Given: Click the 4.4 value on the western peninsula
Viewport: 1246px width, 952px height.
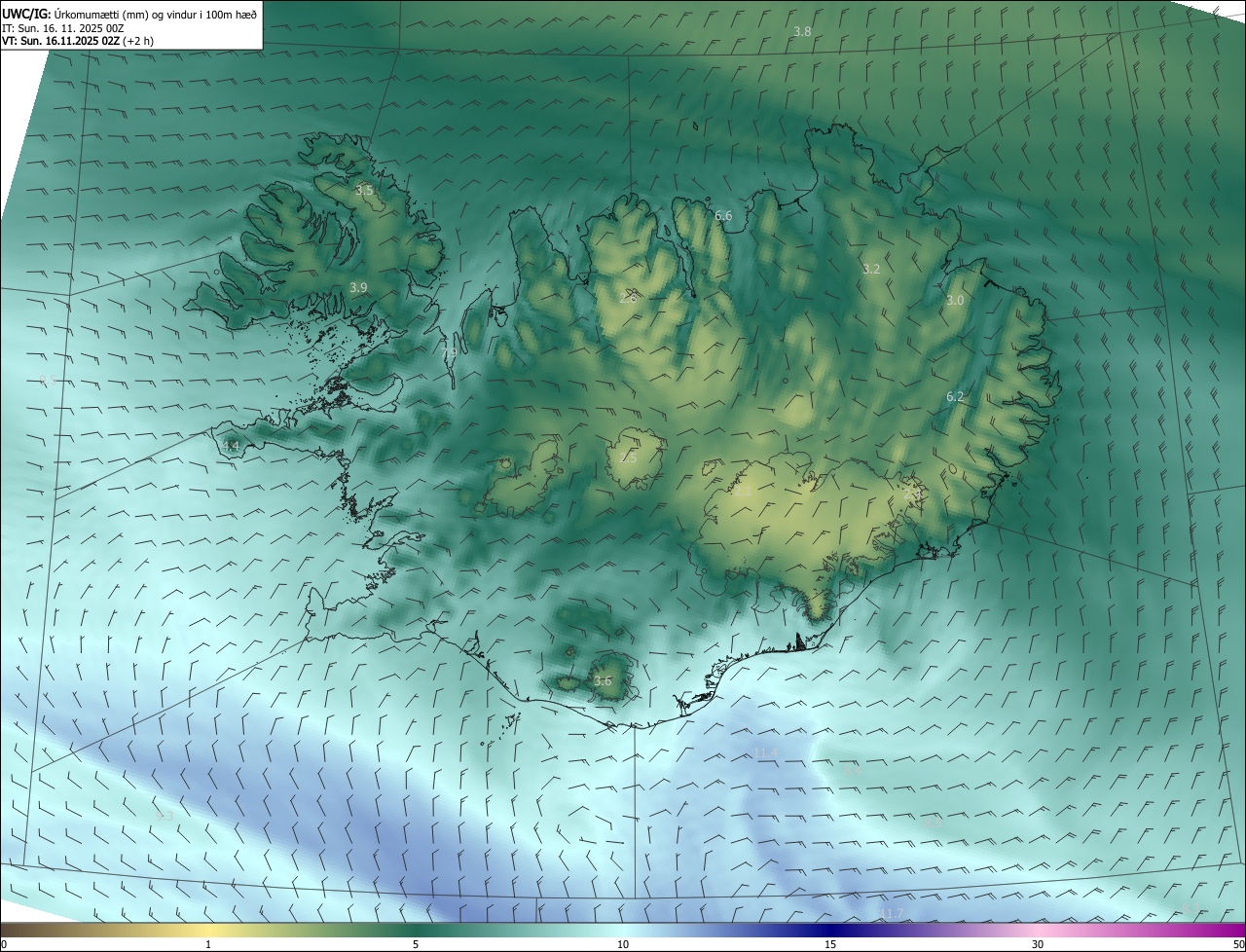Looking at the screenshot, I should (231, 447).
